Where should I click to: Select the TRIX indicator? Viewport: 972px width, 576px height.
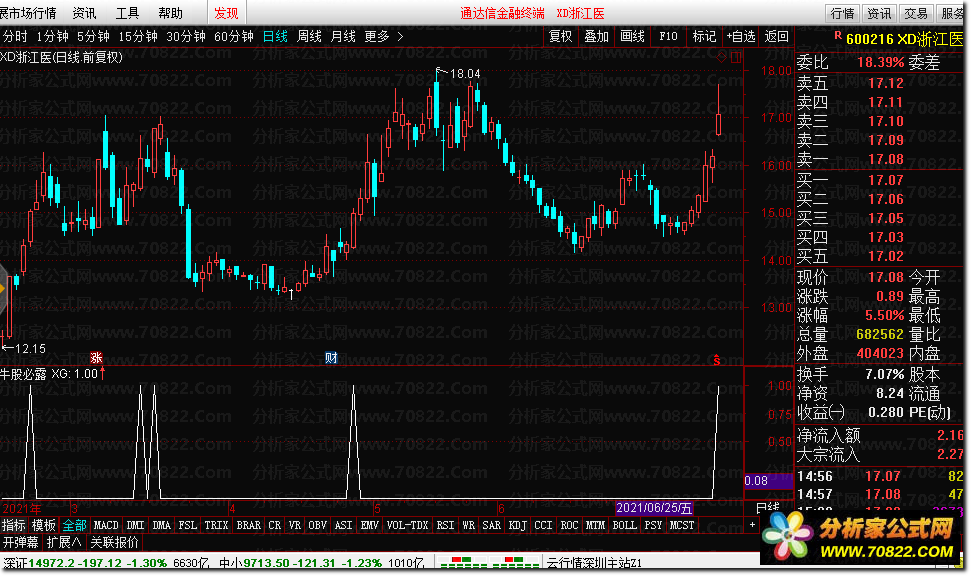click(216, 525)
